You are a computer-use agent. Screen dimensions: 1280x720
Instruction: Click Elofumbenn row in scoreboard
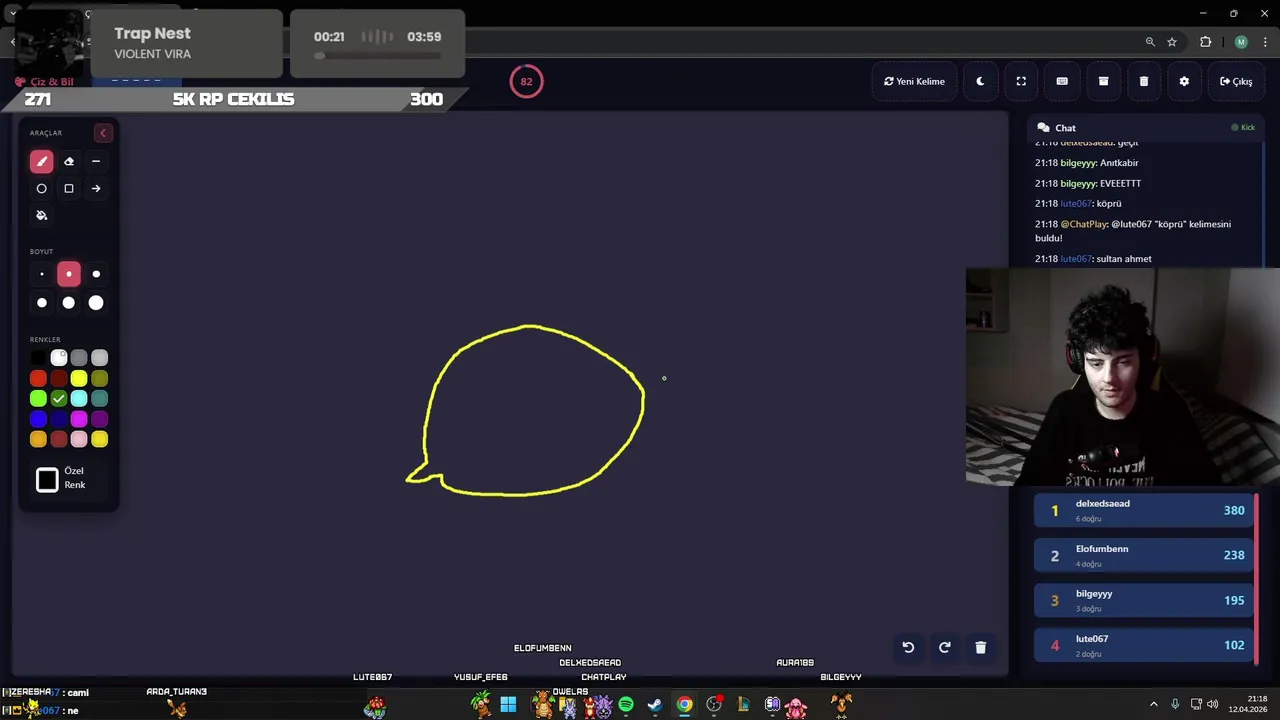click(1145, 555)
